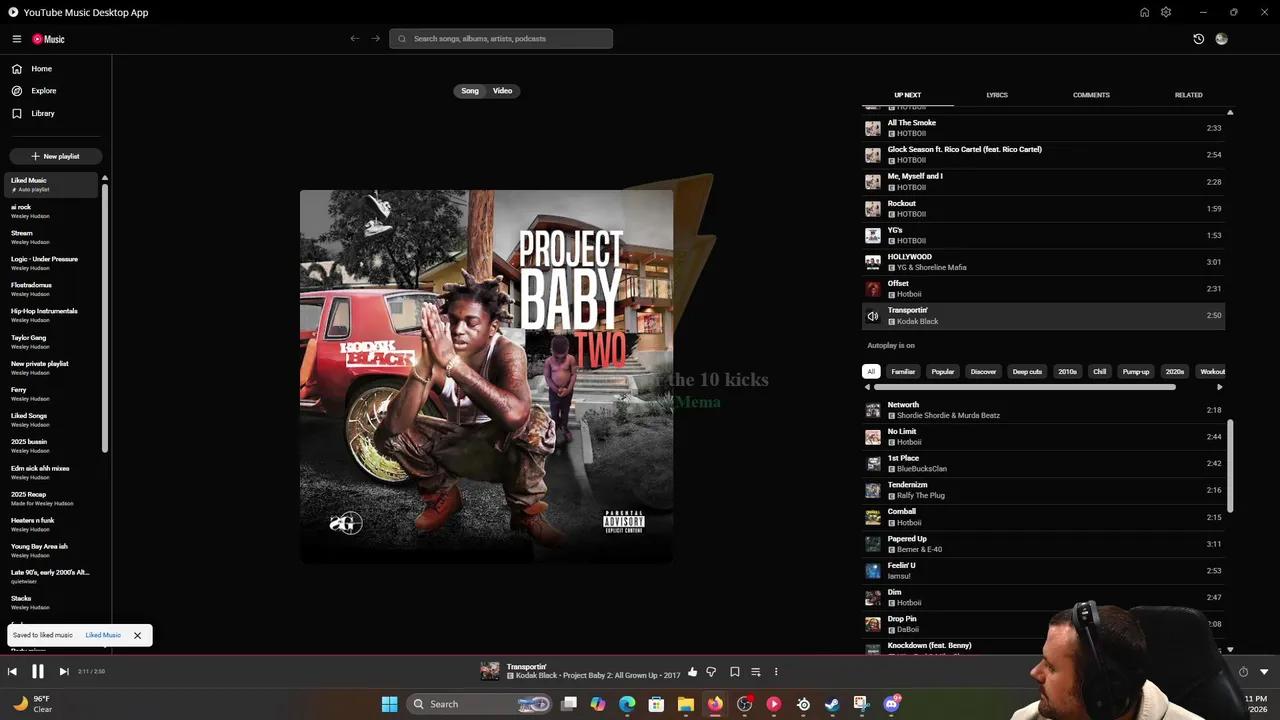Select the All autoplay filter chip
This screenshot has width=1280, height=720.
point(871,372)
